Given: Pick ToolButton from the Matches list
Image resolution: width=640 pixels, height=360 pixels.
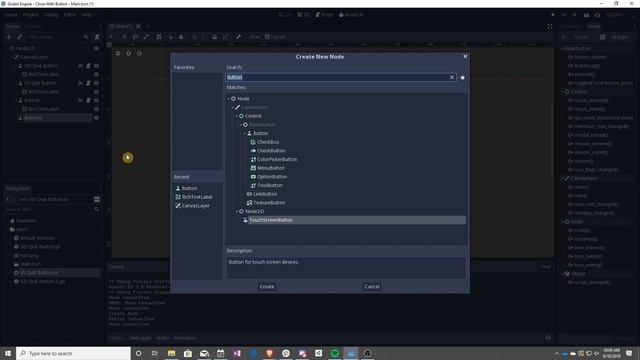Looking at the screenshot, I should tap(269, 185).
